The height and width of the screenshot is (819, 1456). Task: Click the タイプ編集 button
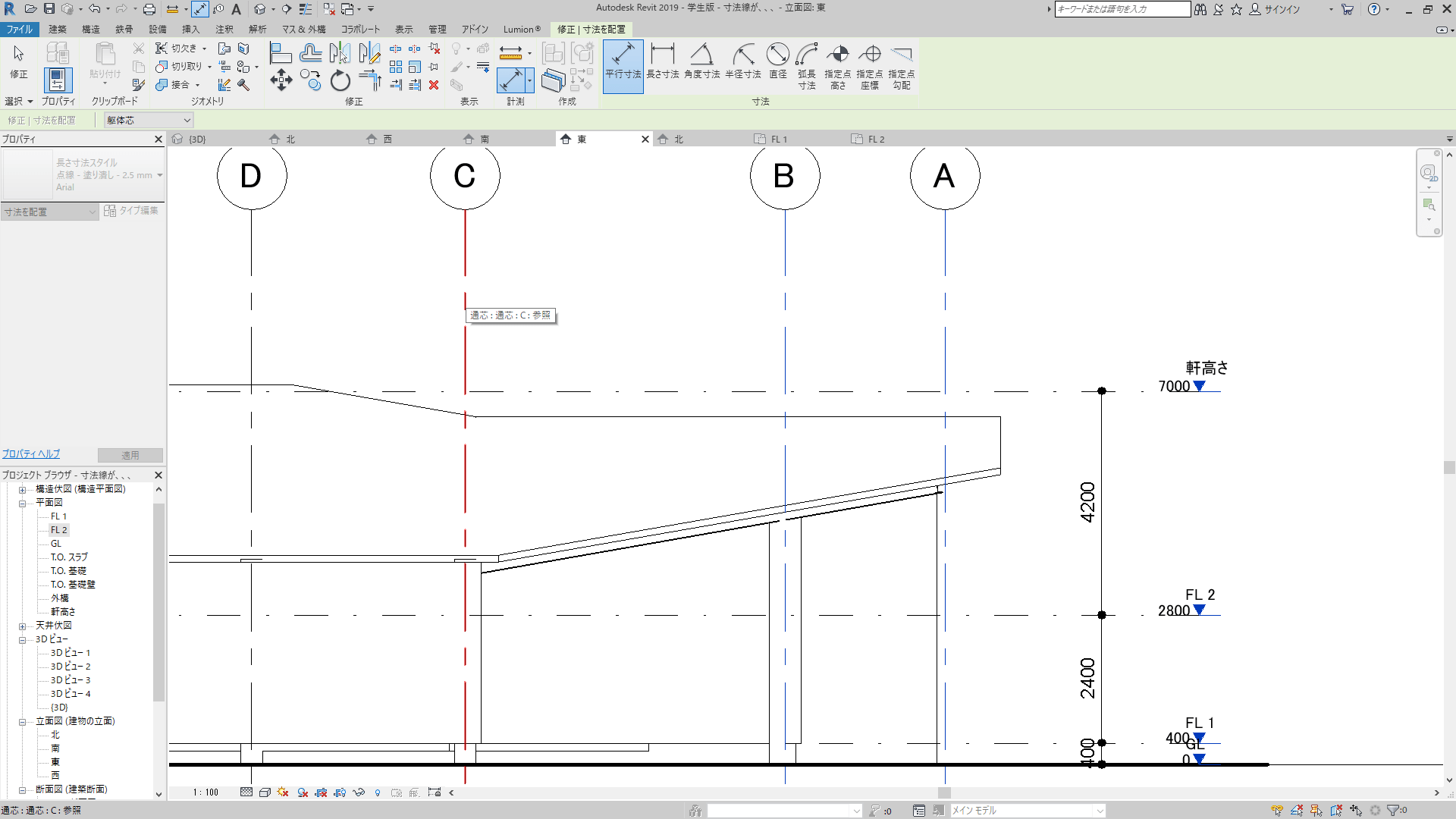tap(131, 211)
